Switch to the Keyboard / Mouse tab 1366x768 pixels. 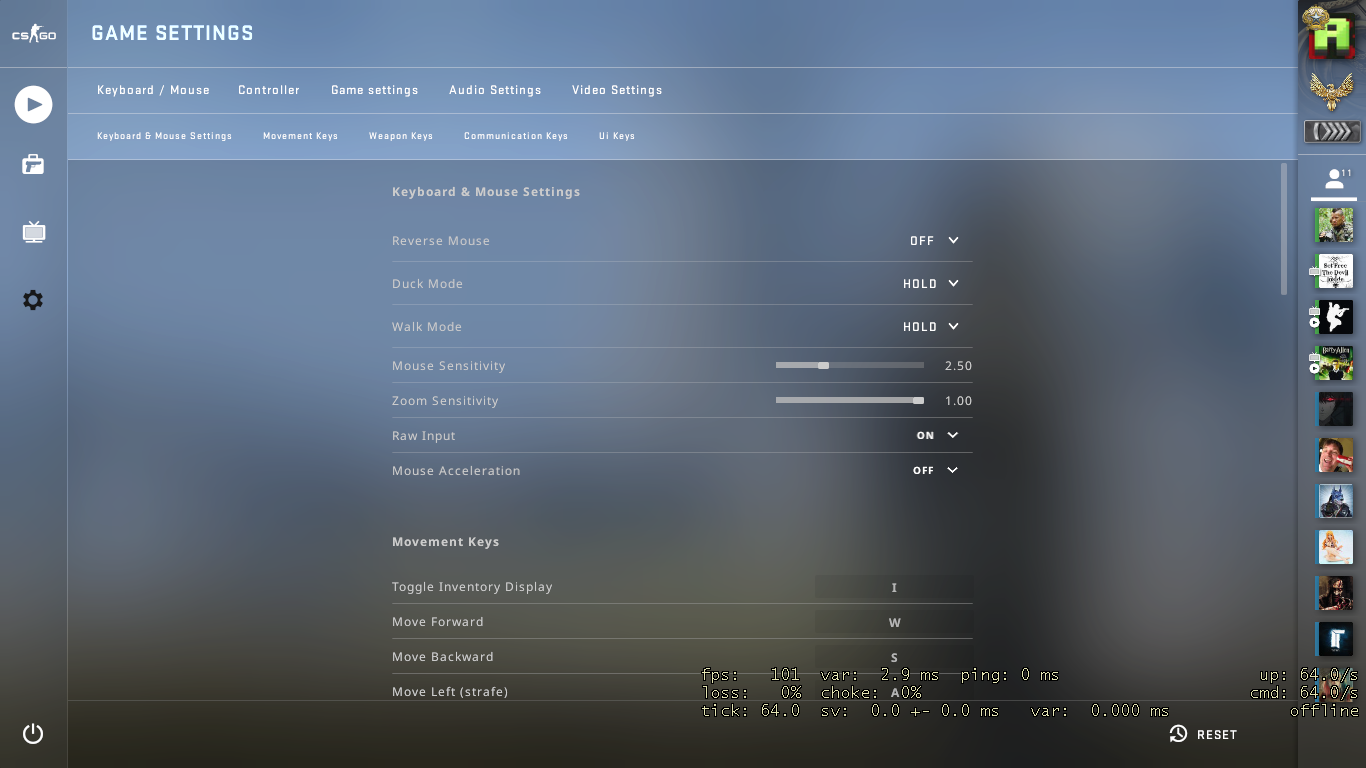153,90
